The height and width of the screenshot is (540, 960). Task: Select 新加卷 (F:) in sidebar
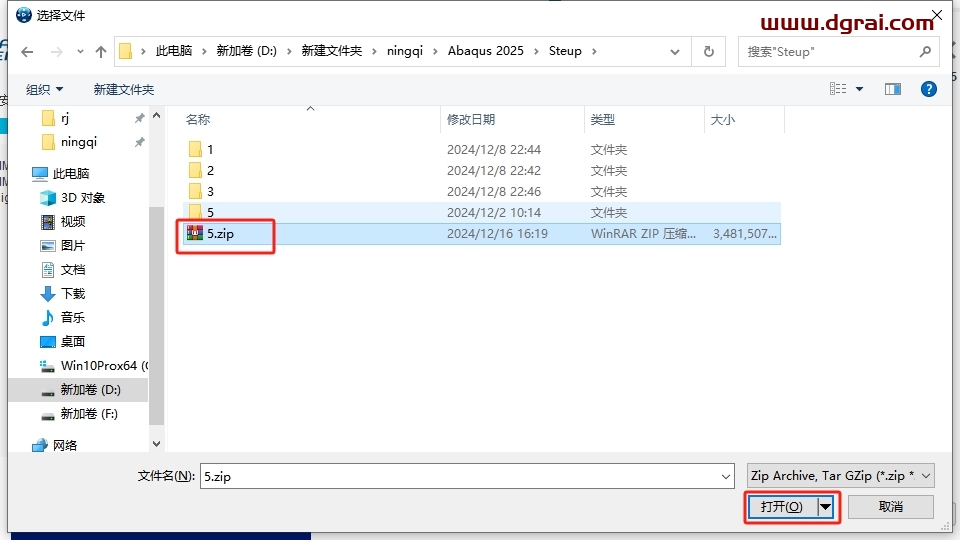(89, 414)
